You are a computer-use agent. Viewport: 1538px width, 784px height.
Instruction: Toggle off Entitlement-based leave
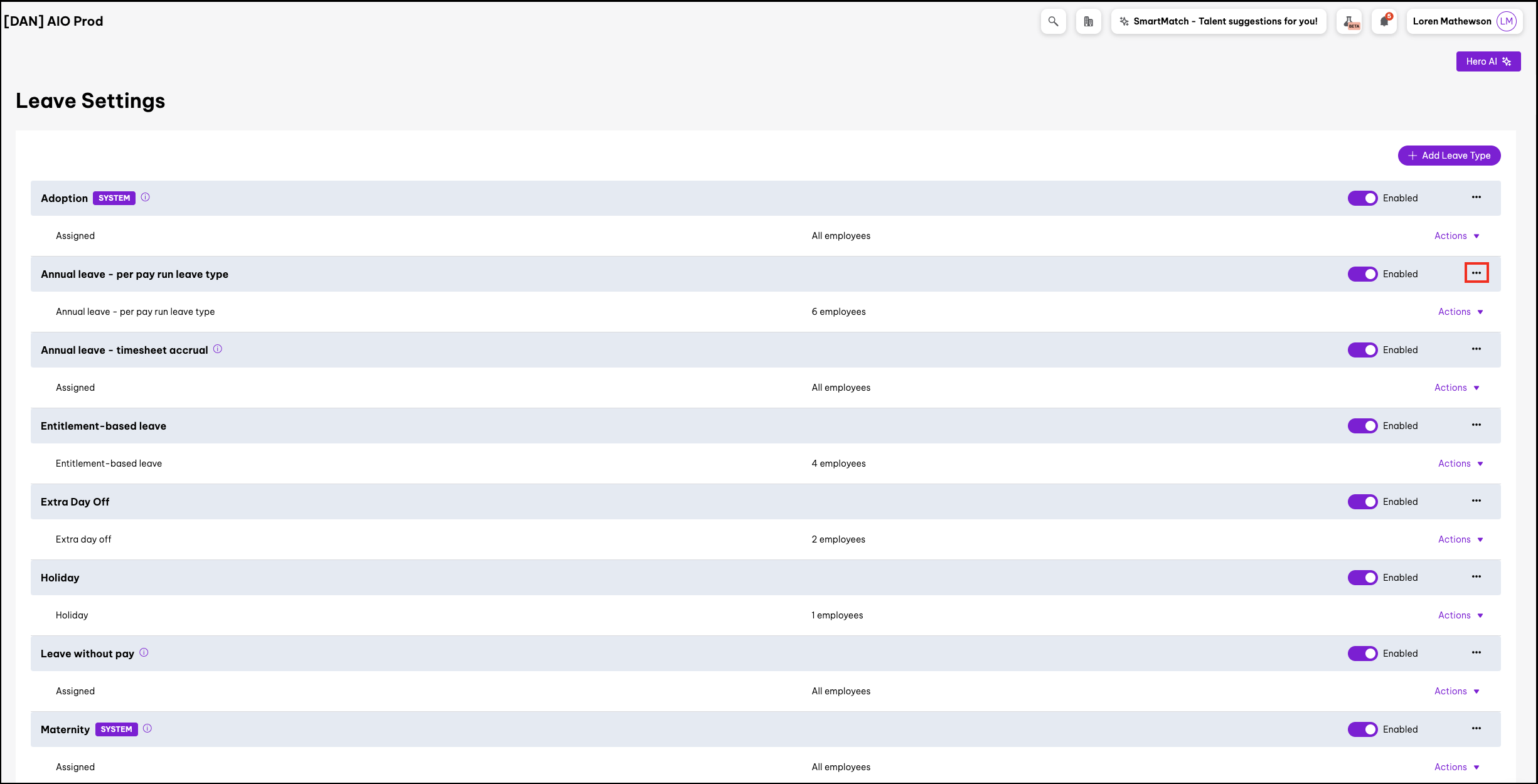coord(1362,426)
